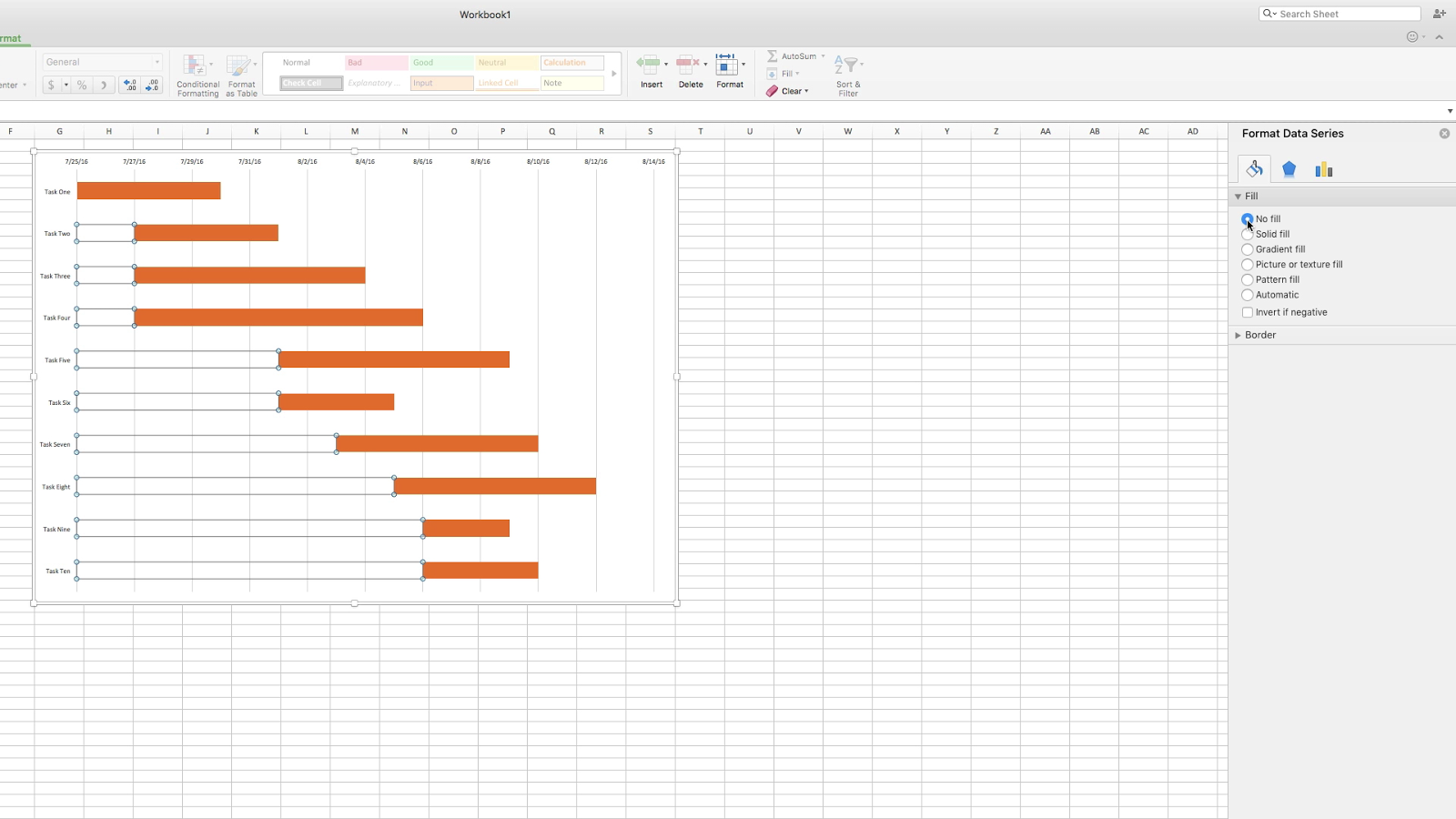Viewport: 1456px width, 819px height.
Task: Enable Invert if negative
Action: point(1247,312)
